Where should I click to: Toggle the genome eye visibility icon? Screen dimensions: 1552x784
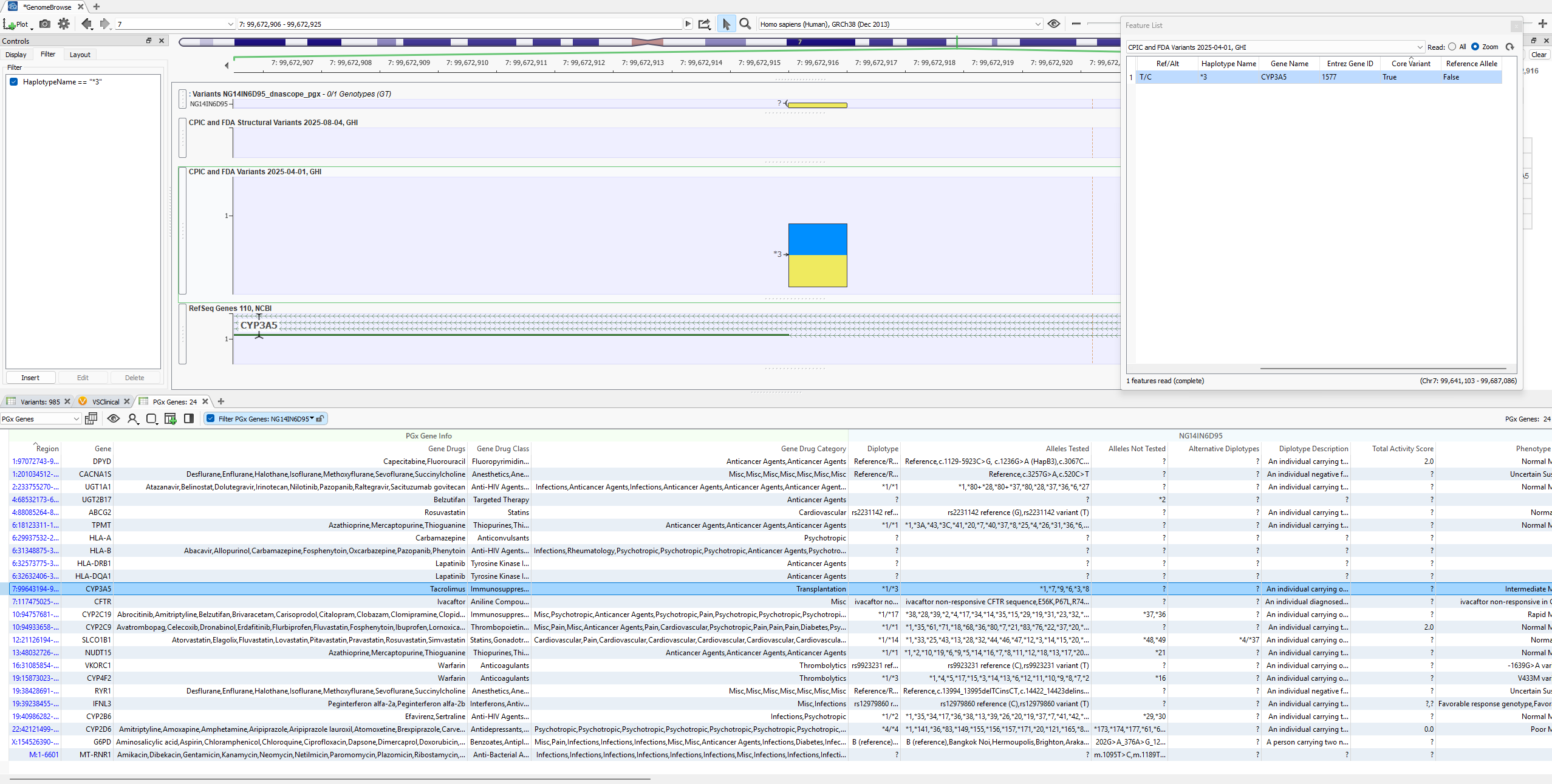(x=1054, y=24)
